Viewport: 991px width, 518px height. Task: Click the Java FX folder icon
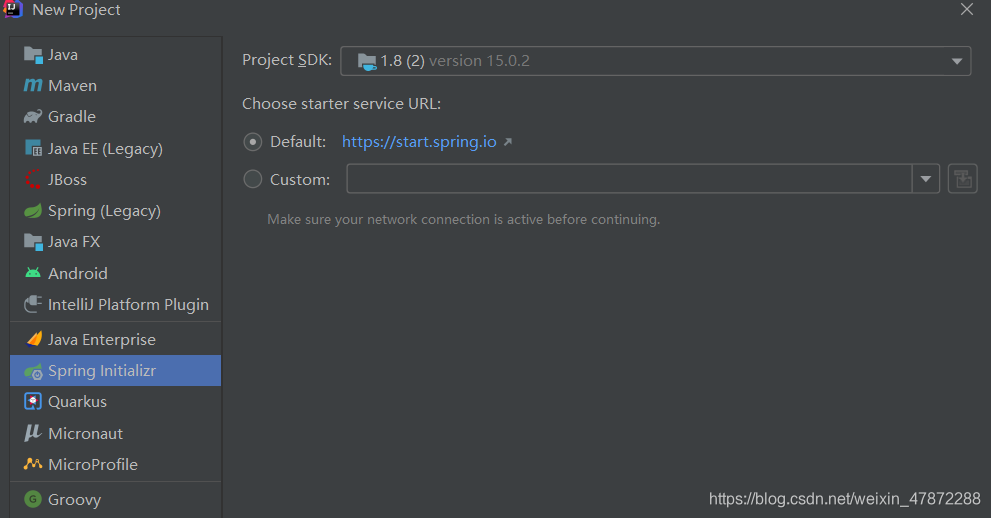point(33,241)
